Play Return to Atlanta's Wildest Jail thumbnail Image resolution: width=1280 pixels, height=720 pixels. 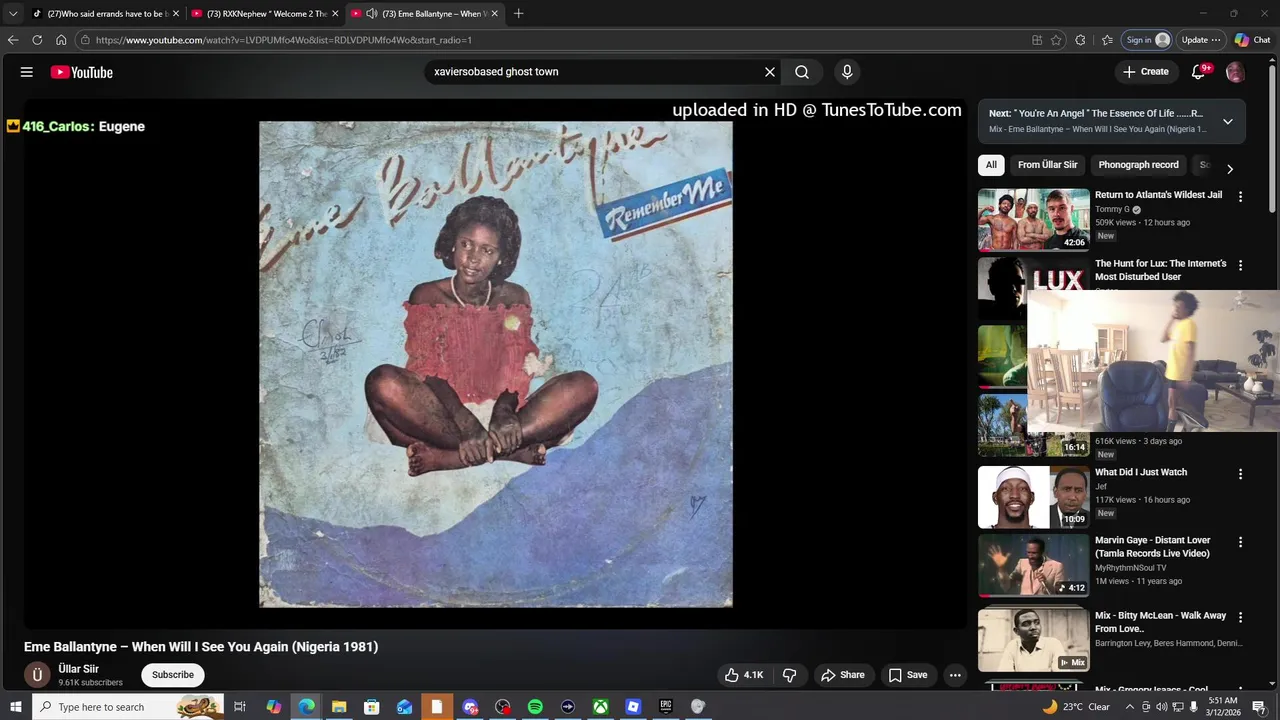(1033, 219)
